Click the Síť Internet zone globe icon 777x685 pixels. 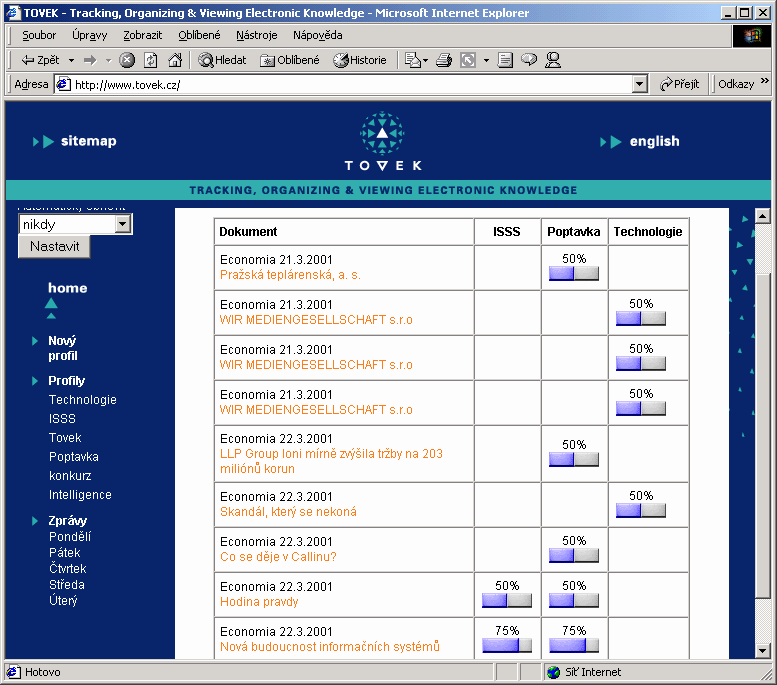click(554, 672)
